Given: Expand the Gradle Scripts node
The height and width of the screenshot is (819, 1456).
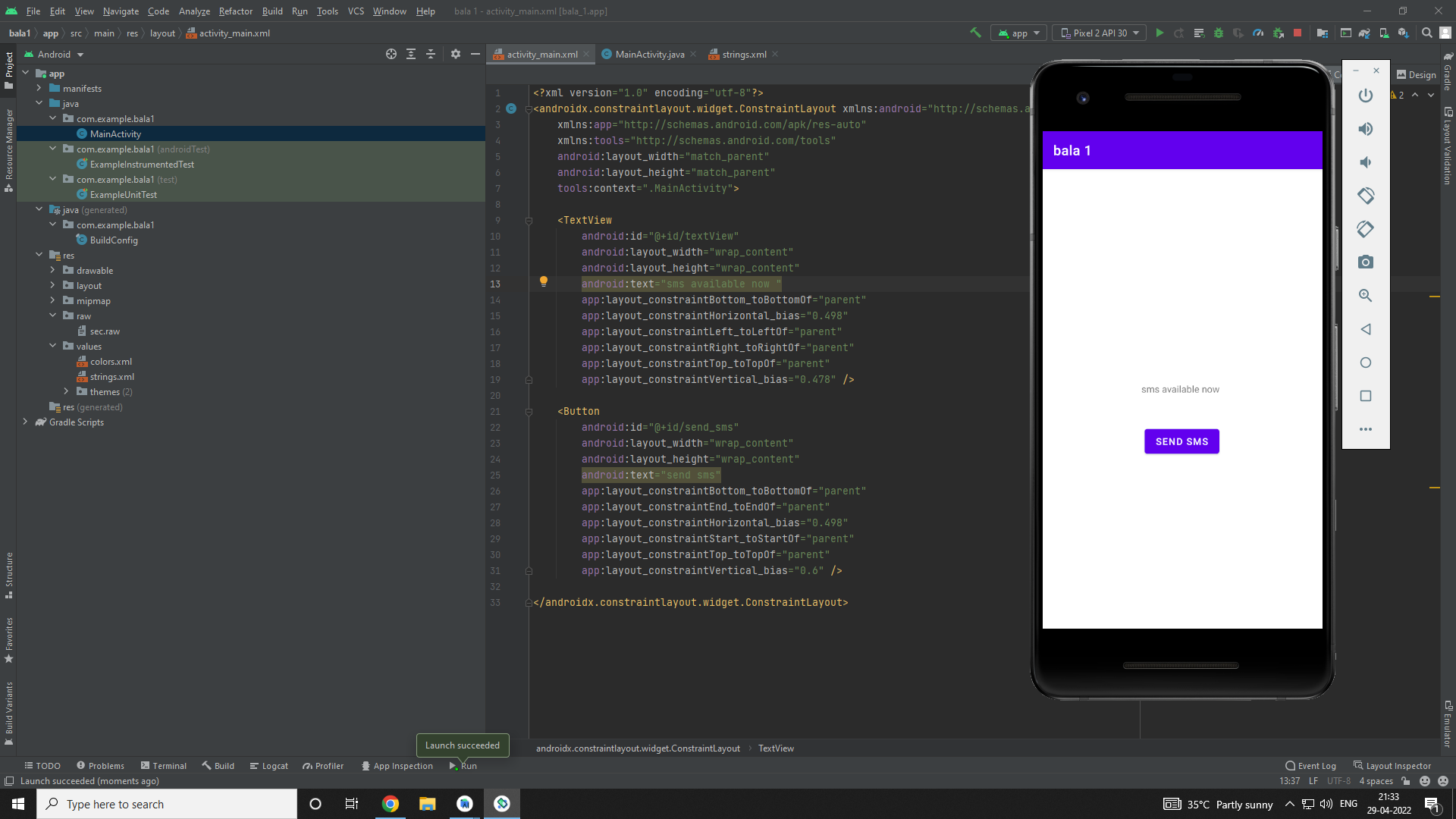Looking at the screenshot, I should pyautogui.click(x=25, y=422).
